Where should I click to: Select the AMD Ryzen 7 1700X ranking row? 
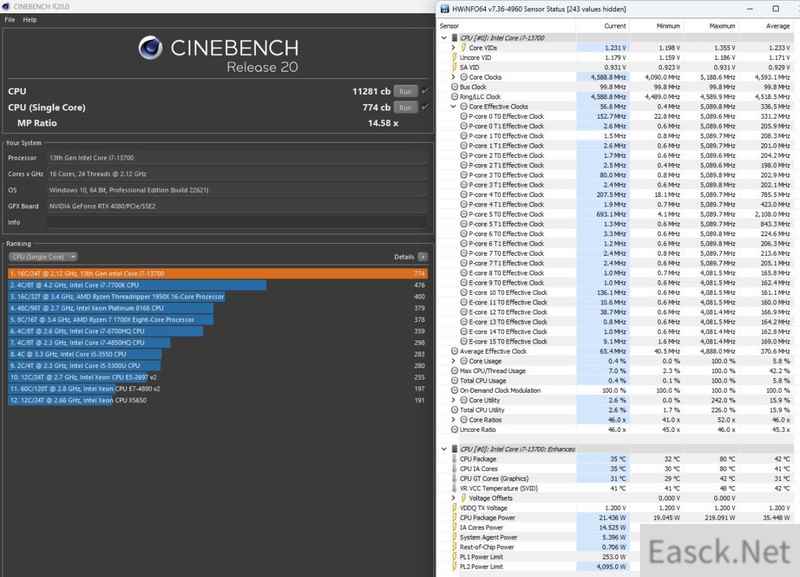point(218,320)
